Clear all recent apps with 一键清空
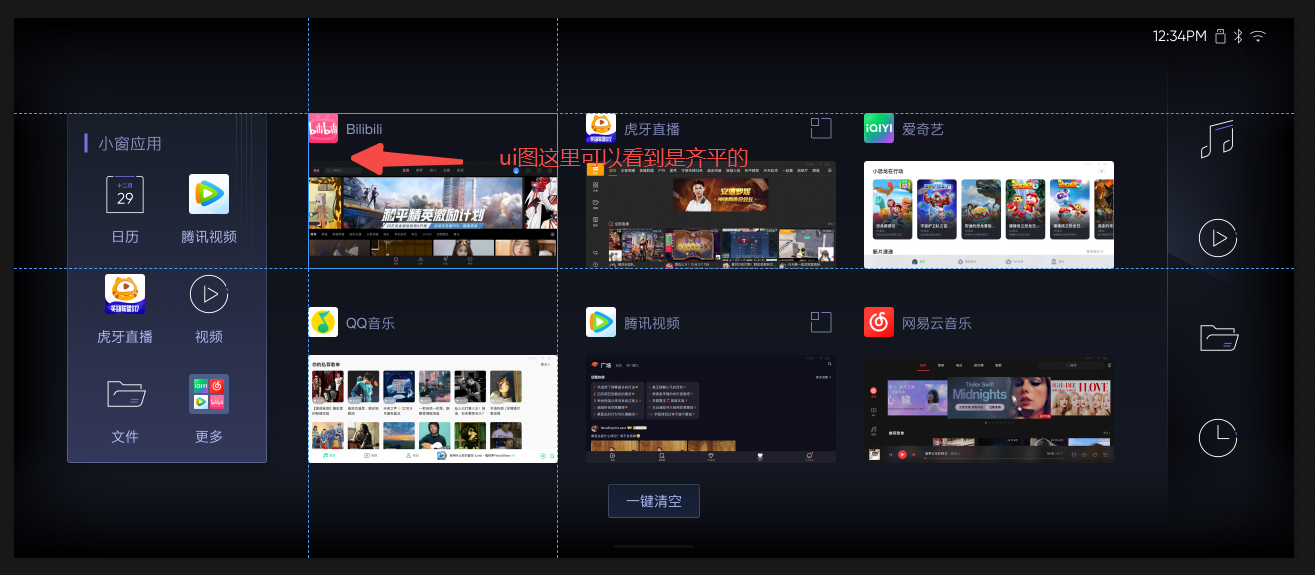This screenshot has width=1315, height=575. point(654,501)
